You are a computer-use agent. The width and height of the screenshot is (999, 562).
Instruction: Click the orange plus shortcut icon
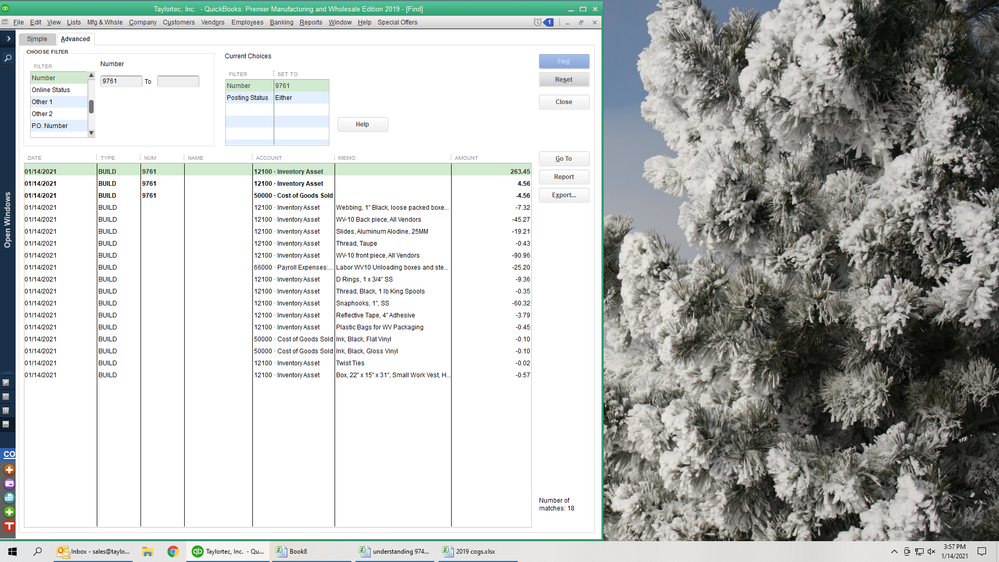[x=9, y=469]
